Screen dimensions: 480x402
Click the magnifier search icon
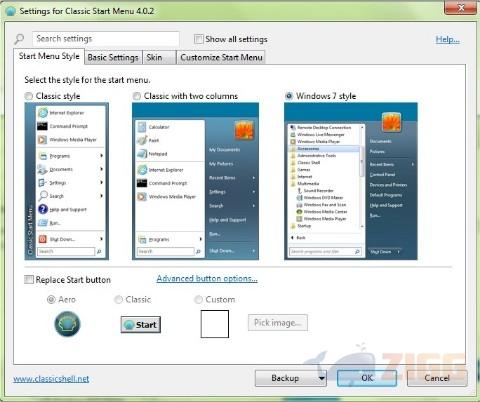tap(19, 39)
